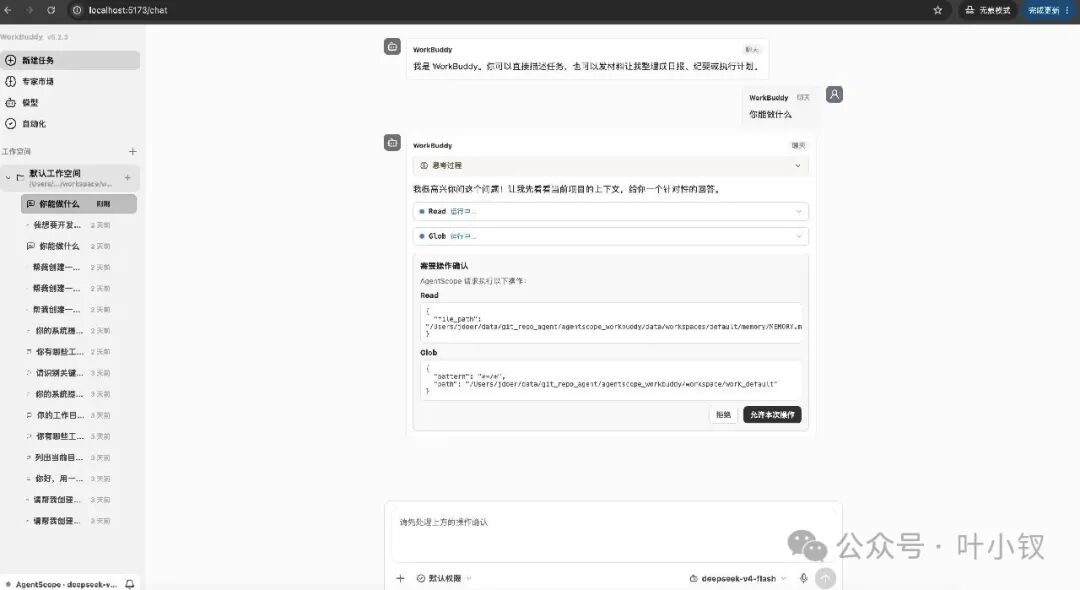Add a chat to 默认工作空间 with its plus
This screenshot has height=590, width=1080.
tap(127, 178)
